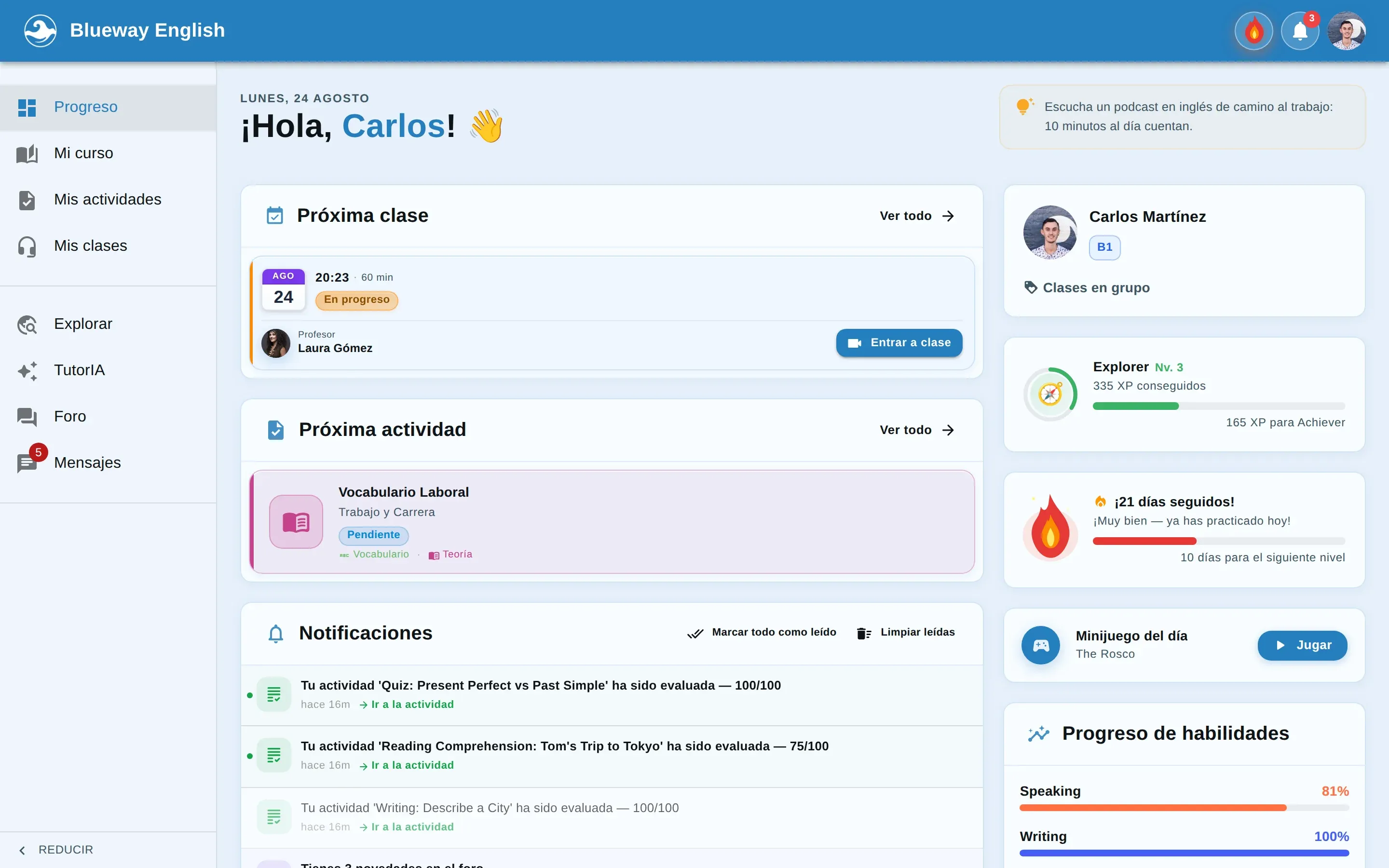
Task: Click the Minijuego gamepad icon
Action: click(1041, 645)
